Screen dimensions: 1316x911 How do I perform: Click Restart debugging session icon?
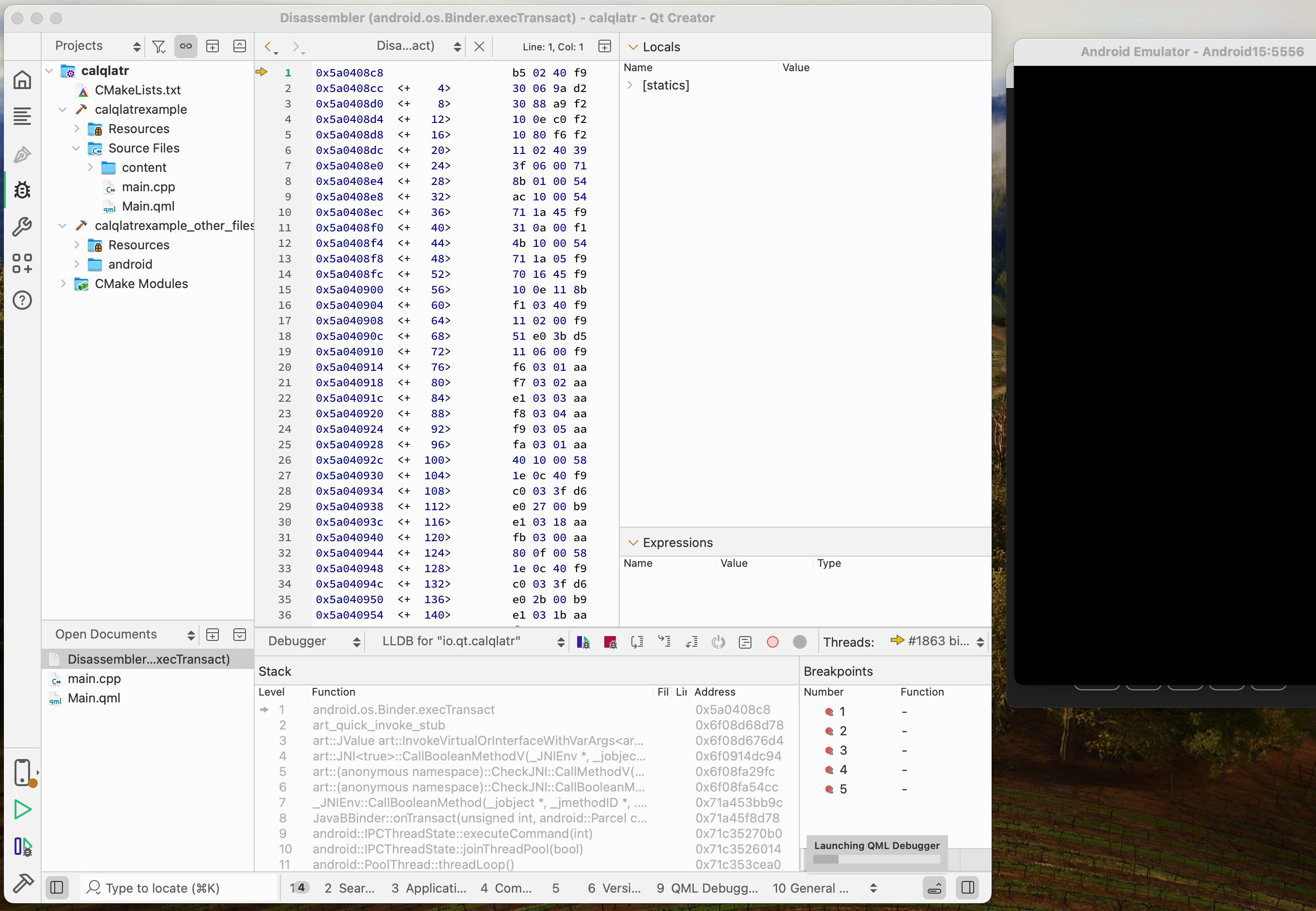(718, 642)
